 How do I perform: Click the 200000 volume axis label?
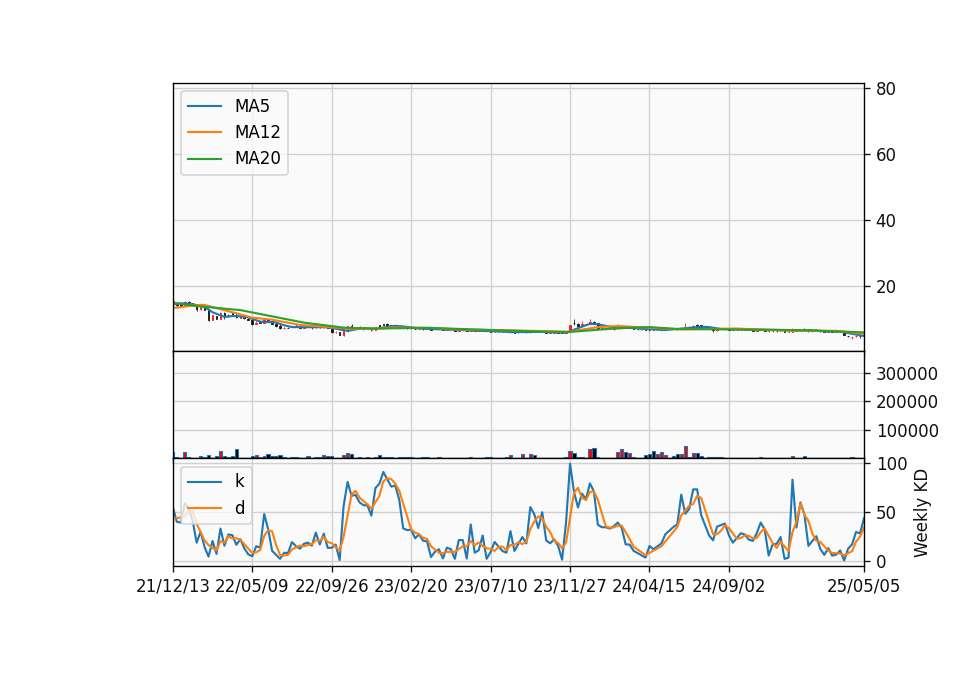point(907,402)
